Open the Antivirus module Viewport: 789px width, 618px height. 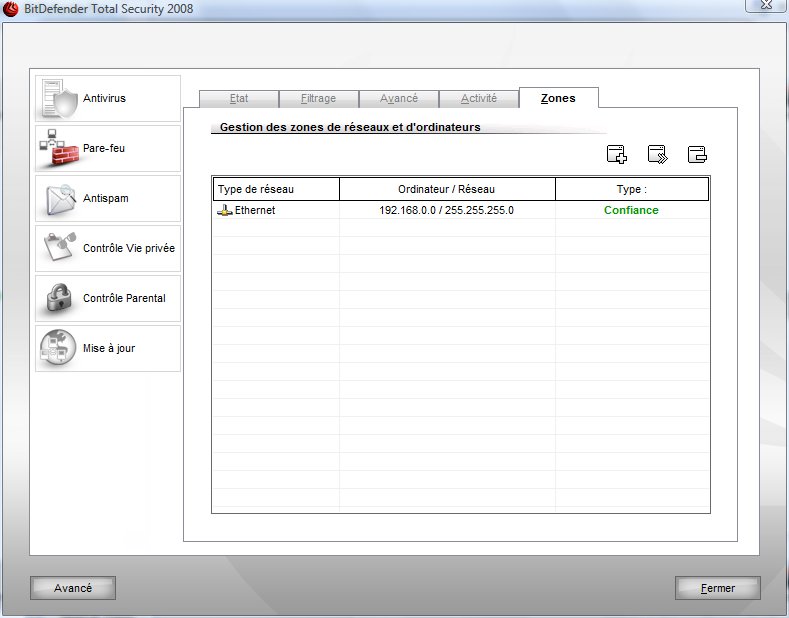point(108,99)
